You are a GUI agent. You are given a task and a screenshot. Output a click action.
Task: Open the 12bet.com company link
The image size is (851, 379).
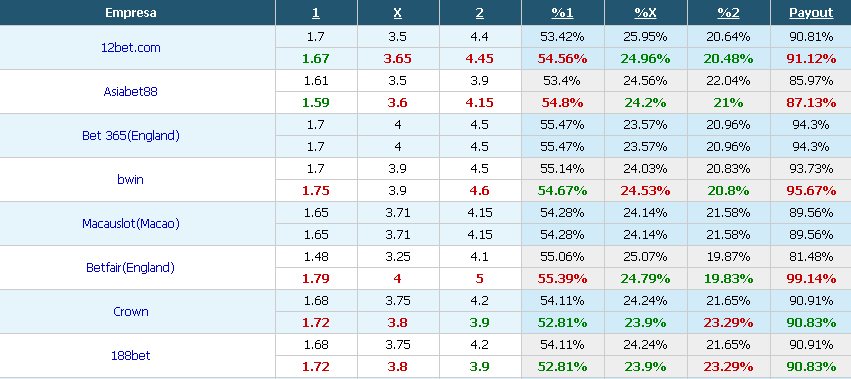131,47
